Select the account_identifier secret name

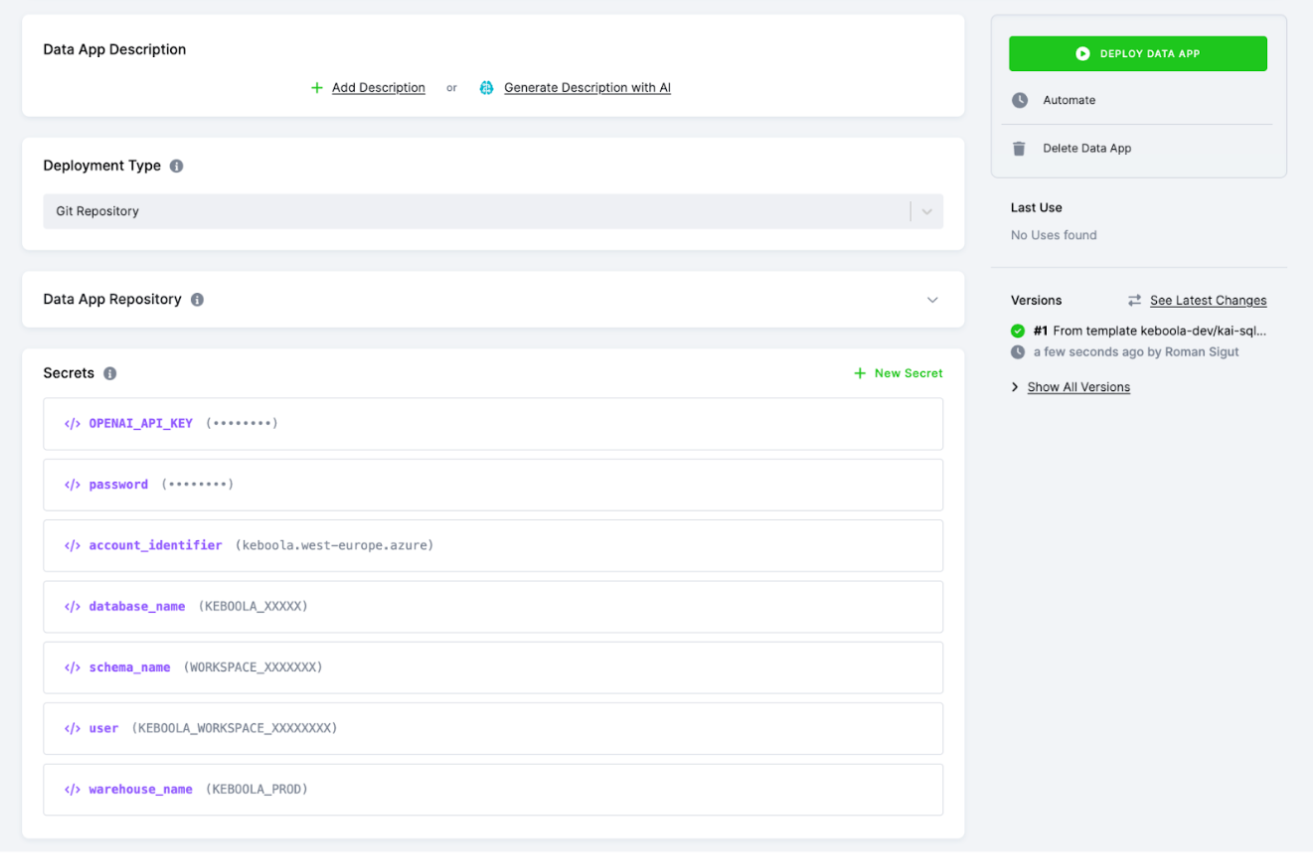point(155,546)
